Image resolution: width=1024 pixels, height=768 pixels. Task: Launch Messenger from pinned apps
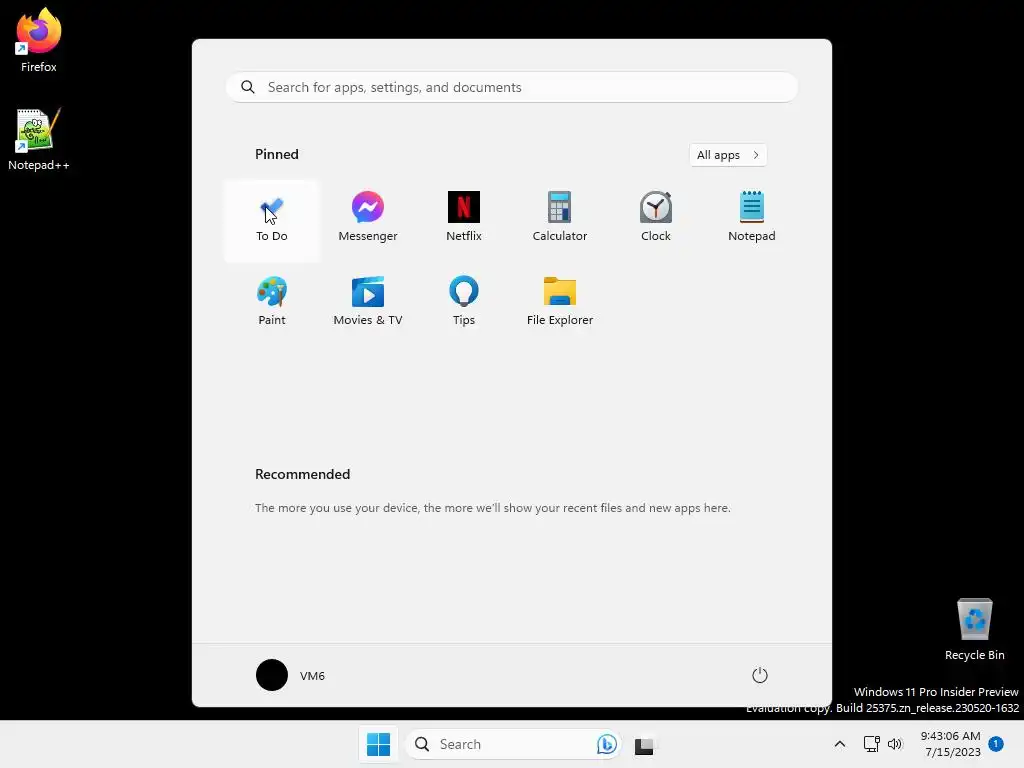[368, 220]
